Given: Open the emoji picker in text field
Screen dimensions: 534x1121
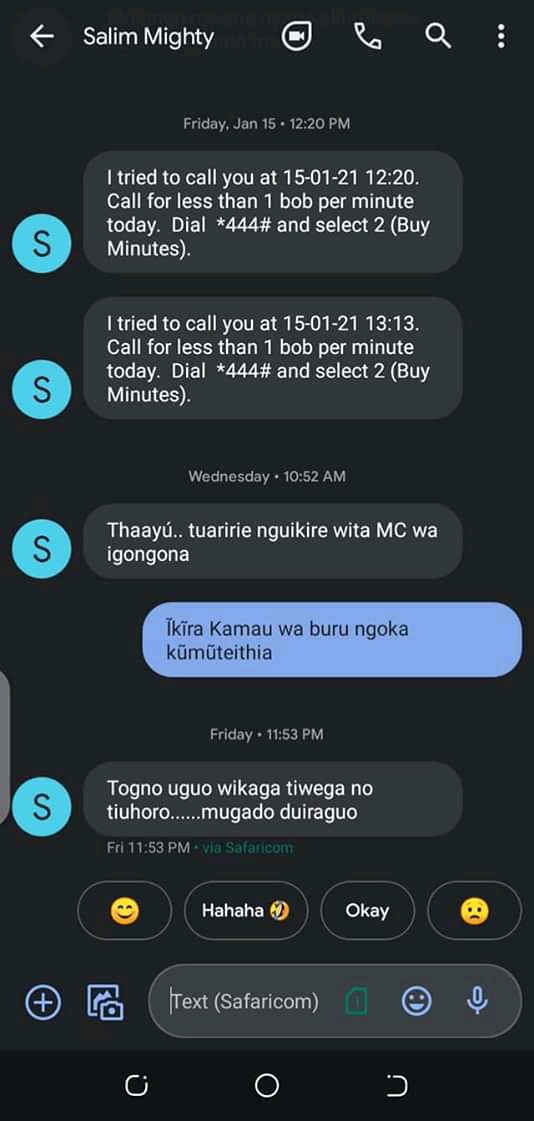Looking at the screenshot, I should [x=417, y=1001].
